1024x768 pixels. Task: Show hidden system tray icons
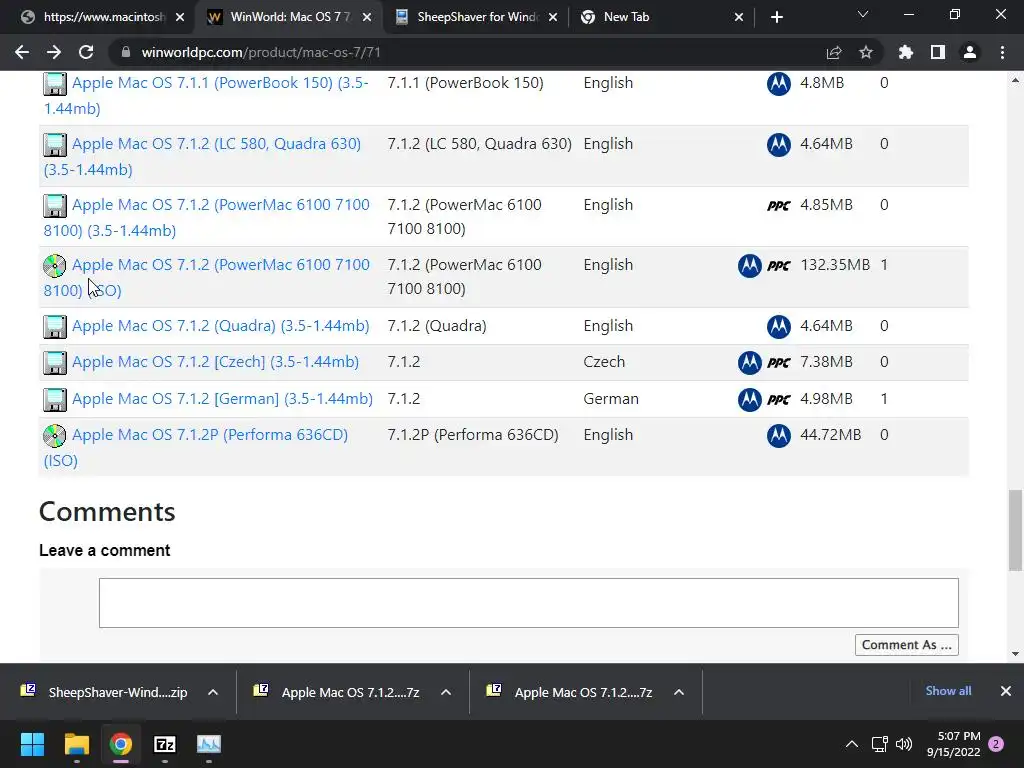pyautogui.click(x=852, y=744)
